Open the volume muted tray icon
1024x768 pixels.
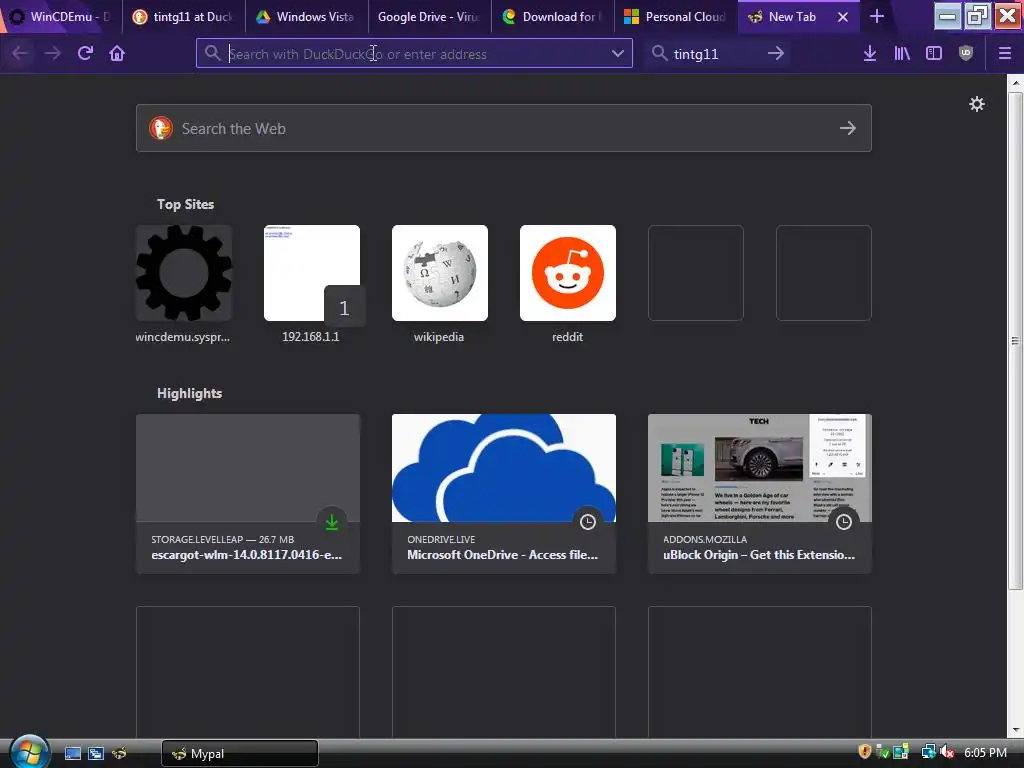(x=948, y=752)
